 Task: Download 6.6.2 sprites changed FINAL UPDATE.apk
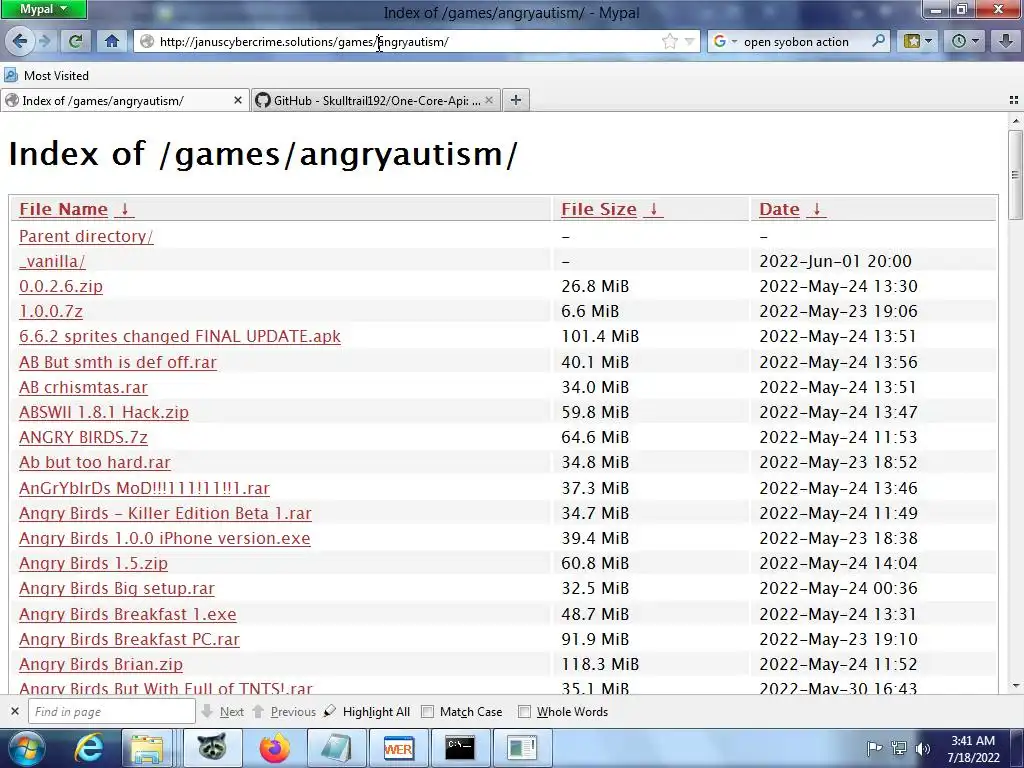click(x=180, y=336)
